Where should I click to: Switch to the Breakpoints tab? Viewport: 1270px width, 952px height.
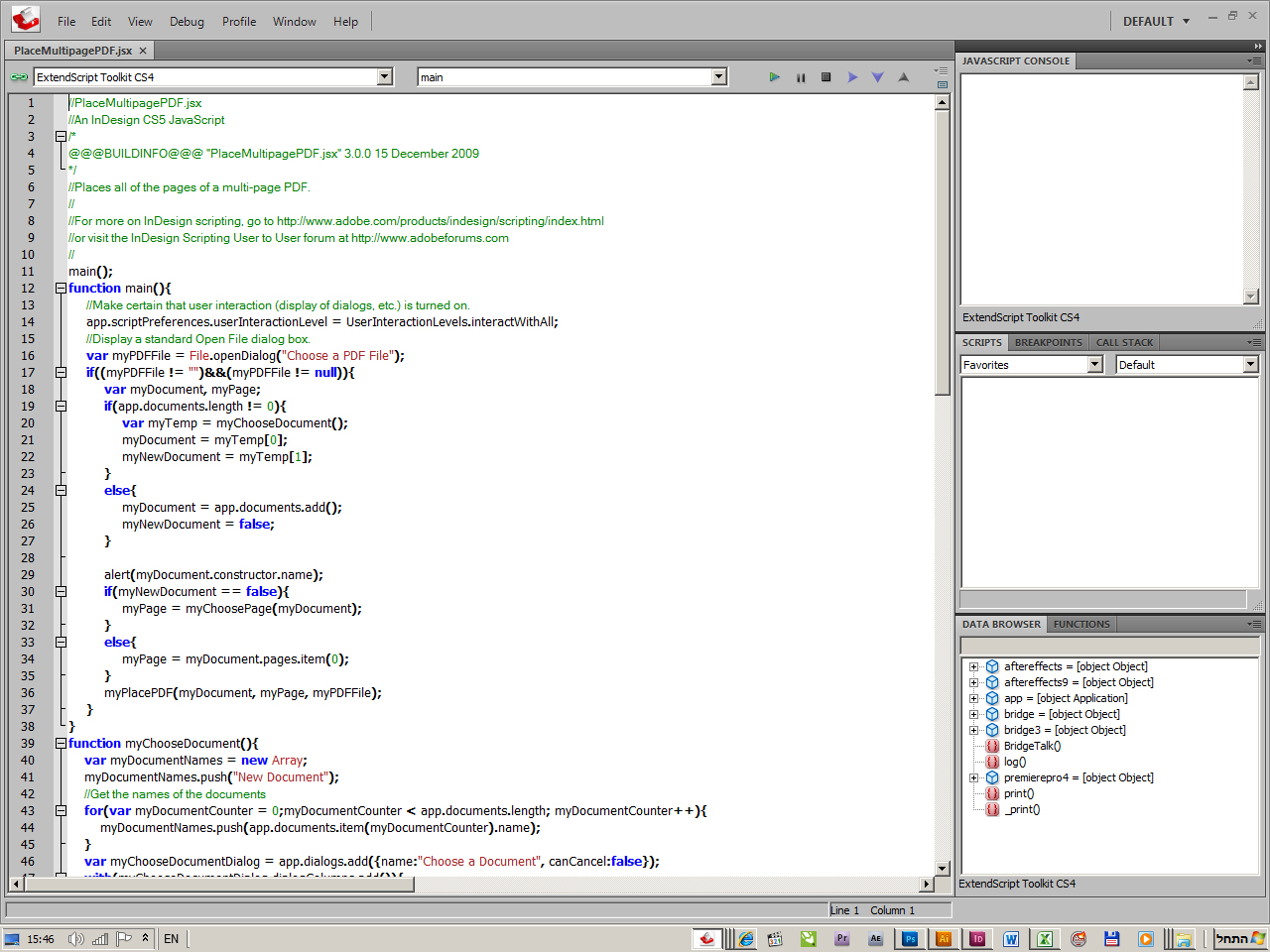click(x=1048, y=343)
